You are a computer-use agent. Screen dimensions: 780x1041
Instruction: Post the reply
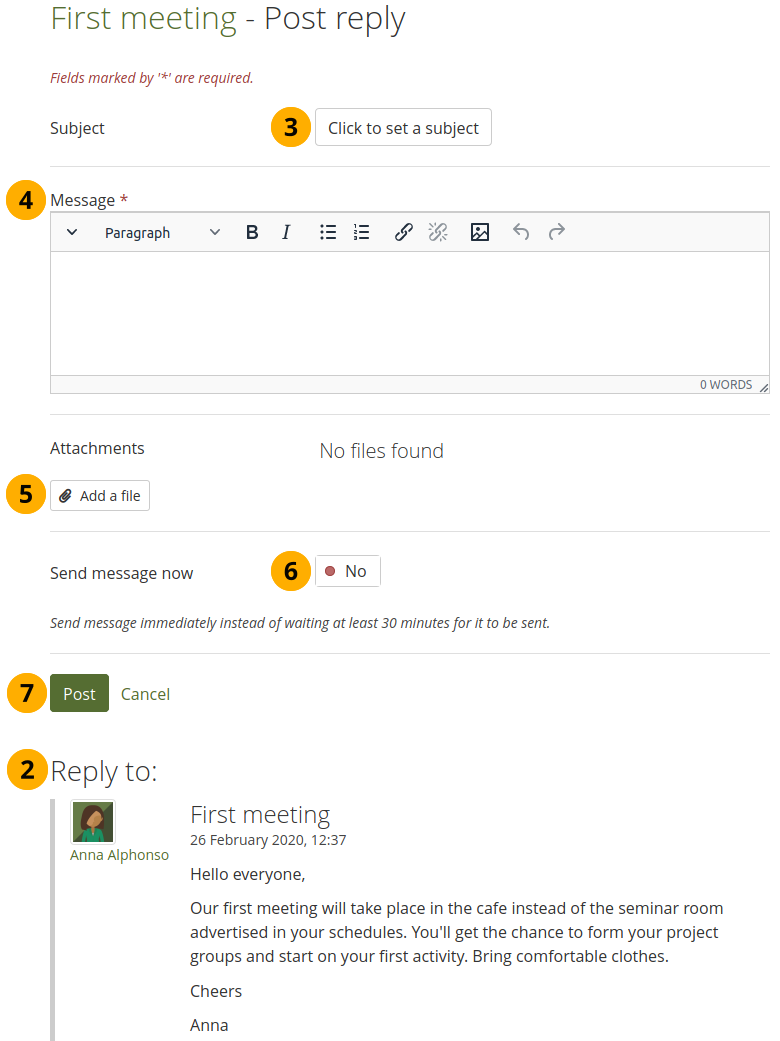[79, 694]
